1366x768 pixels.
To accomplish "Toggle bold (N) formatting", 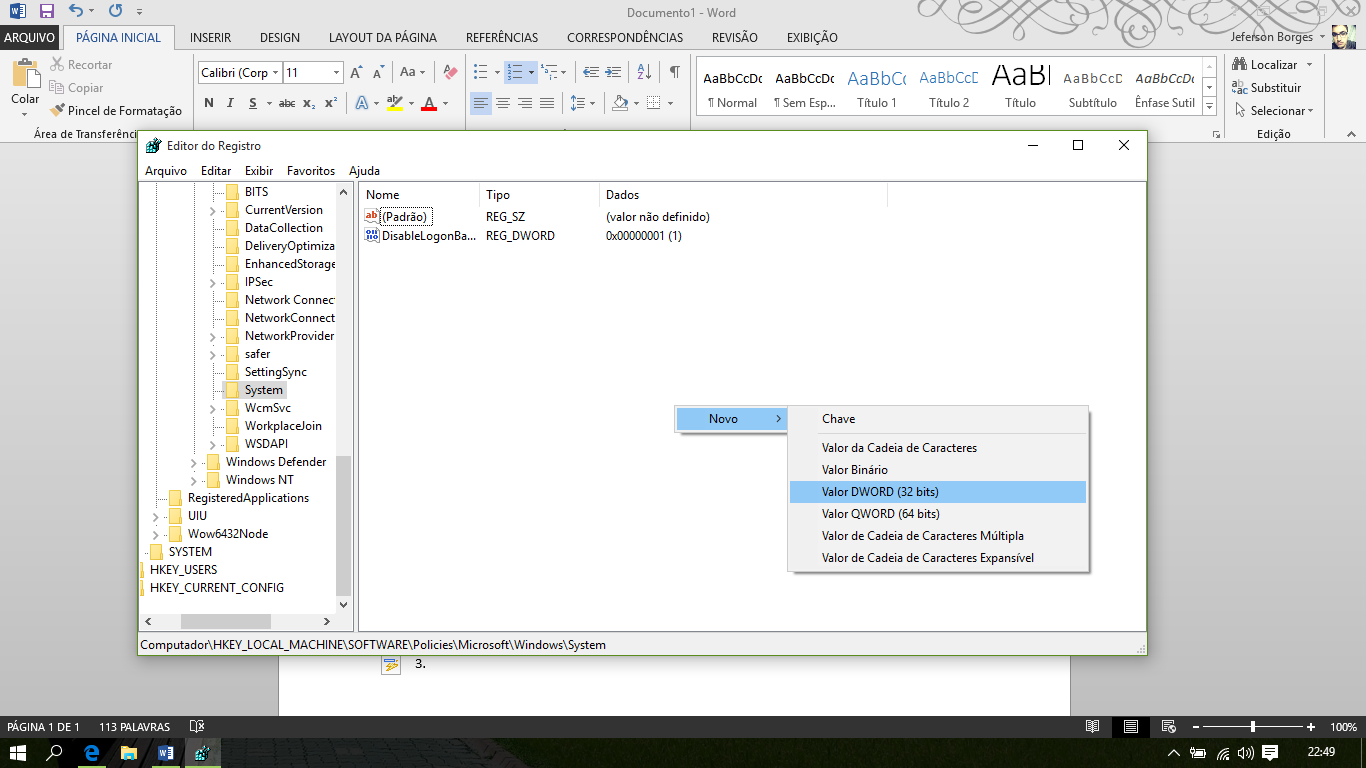I will [x=209, y=103].
